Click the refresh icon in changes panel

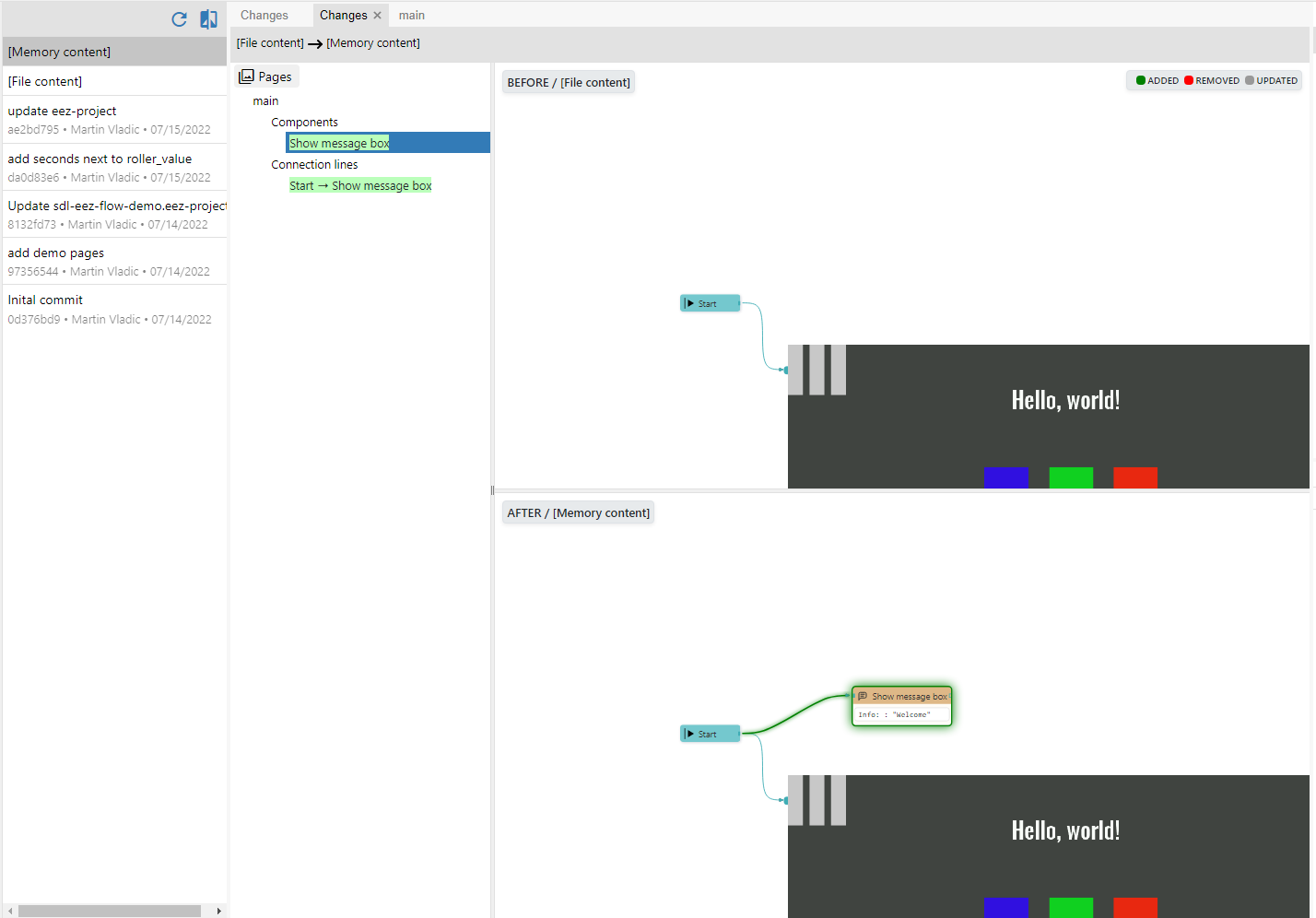click(180, 19)
